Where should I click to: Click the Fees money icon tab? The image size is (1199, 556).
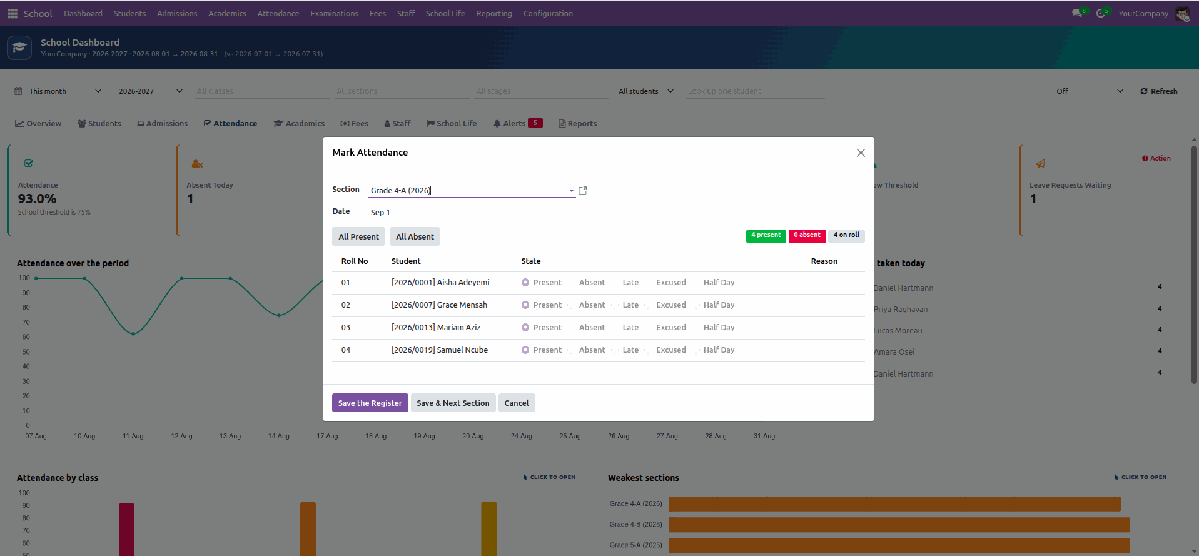(x=345, y=123)
